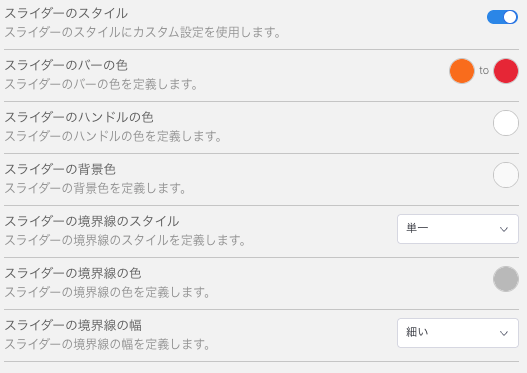Screen dimensions: 527x373
Task: Change the gray slider border color swatch
Action: tap(506, 279)
